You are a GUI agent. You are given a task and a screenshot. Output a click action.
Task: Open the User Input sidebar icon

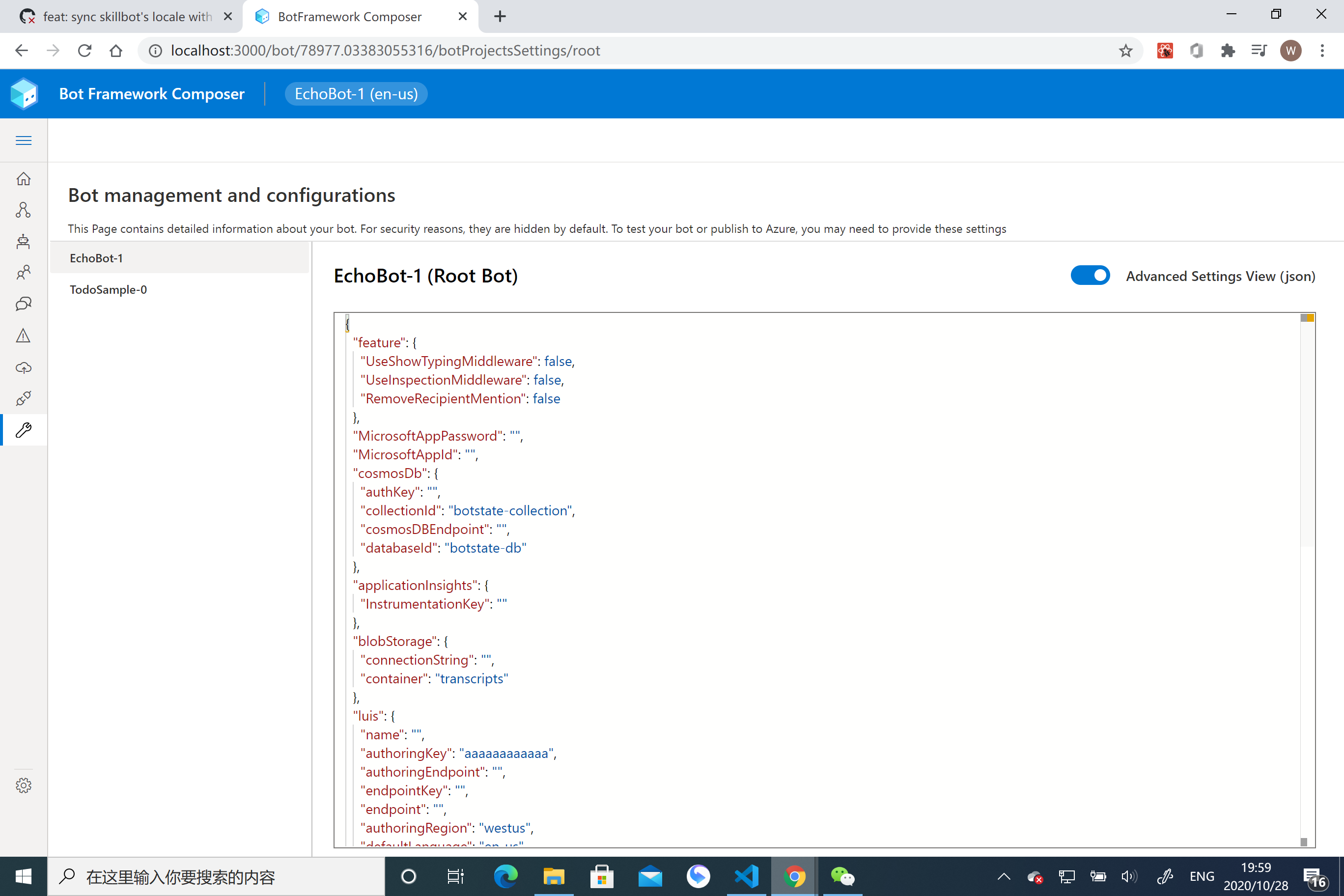[x=24, y=273]
